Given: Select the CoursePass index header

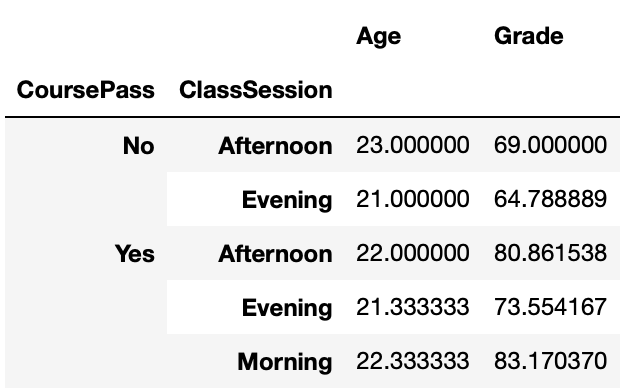Looking at the screenshot, I should coord(85,90).
